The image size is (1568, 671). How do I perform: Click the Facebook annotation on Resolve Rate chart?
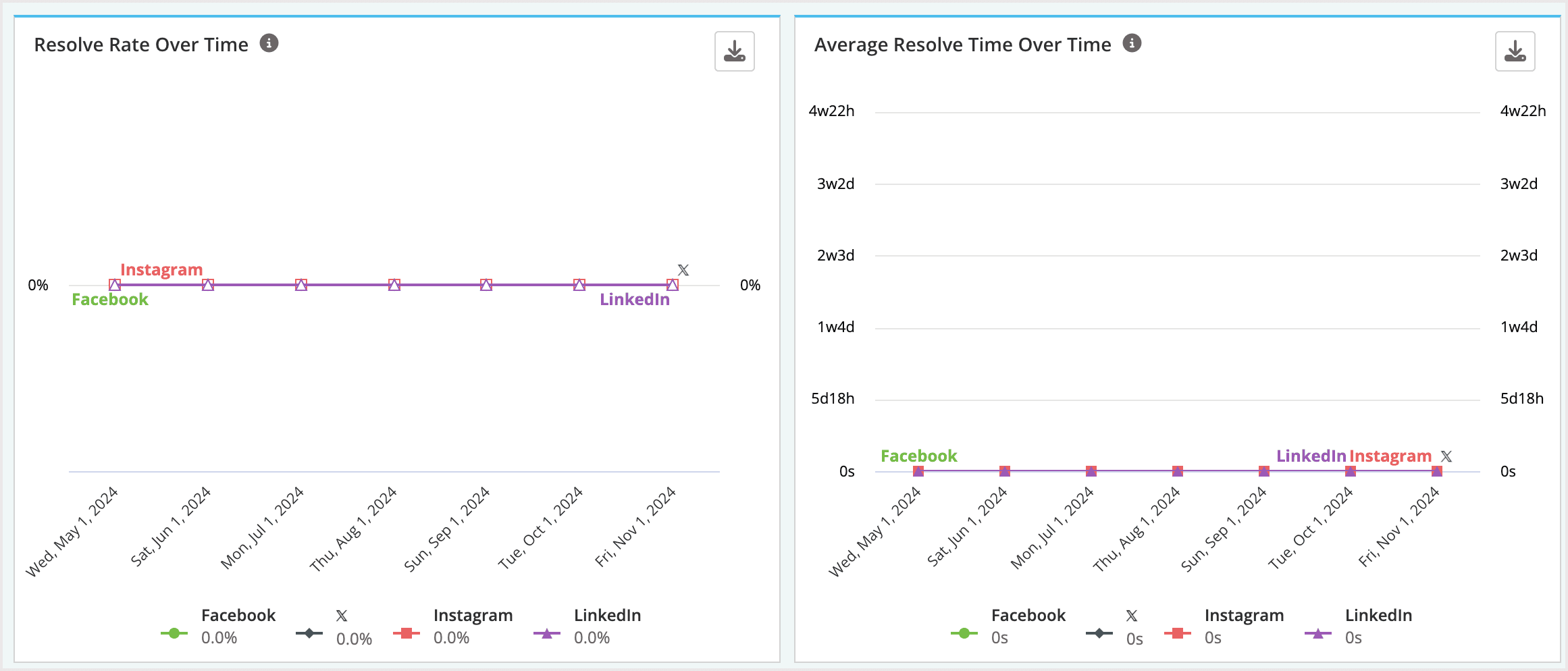(x=109, y=299)
